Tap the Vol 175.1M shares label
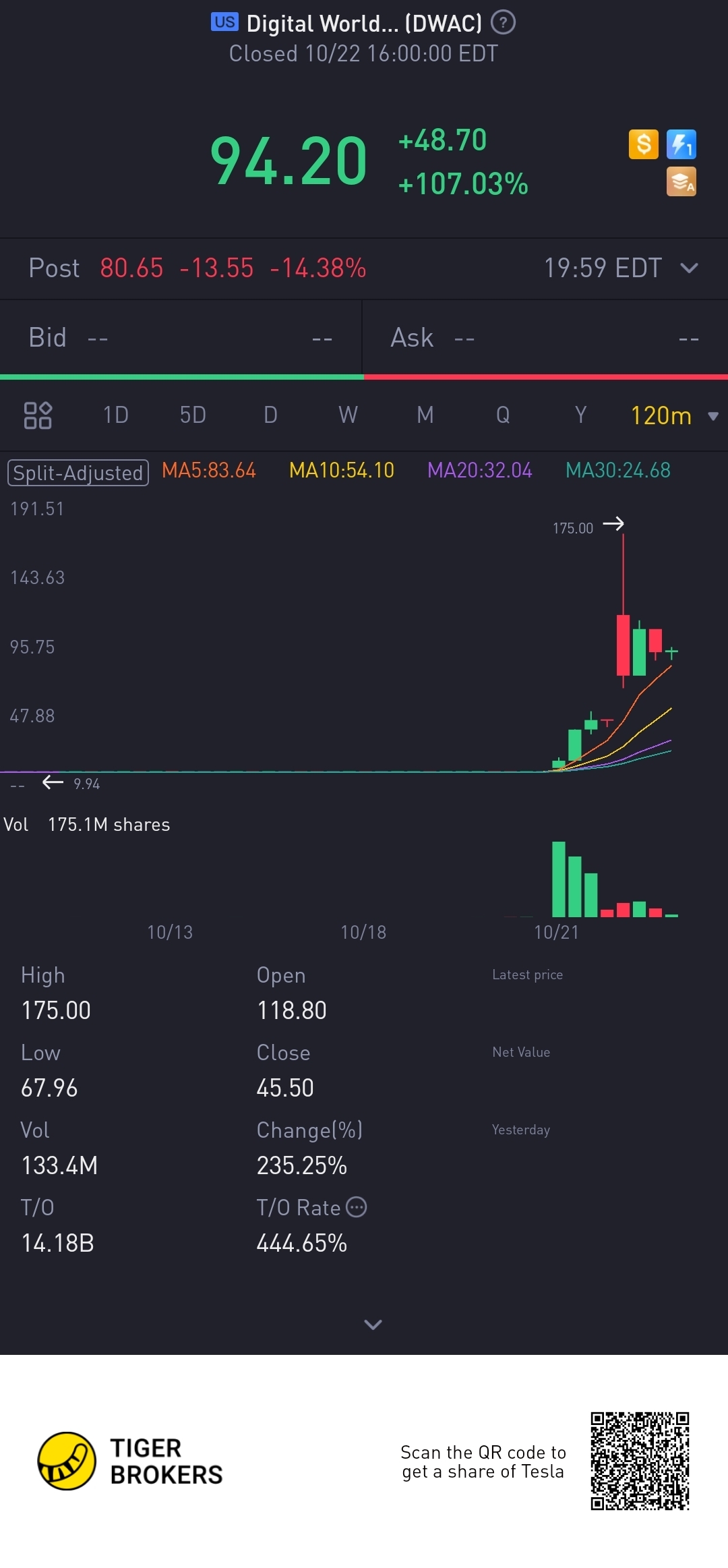Viewport: 728px width, 1568px height. (87, 825)
